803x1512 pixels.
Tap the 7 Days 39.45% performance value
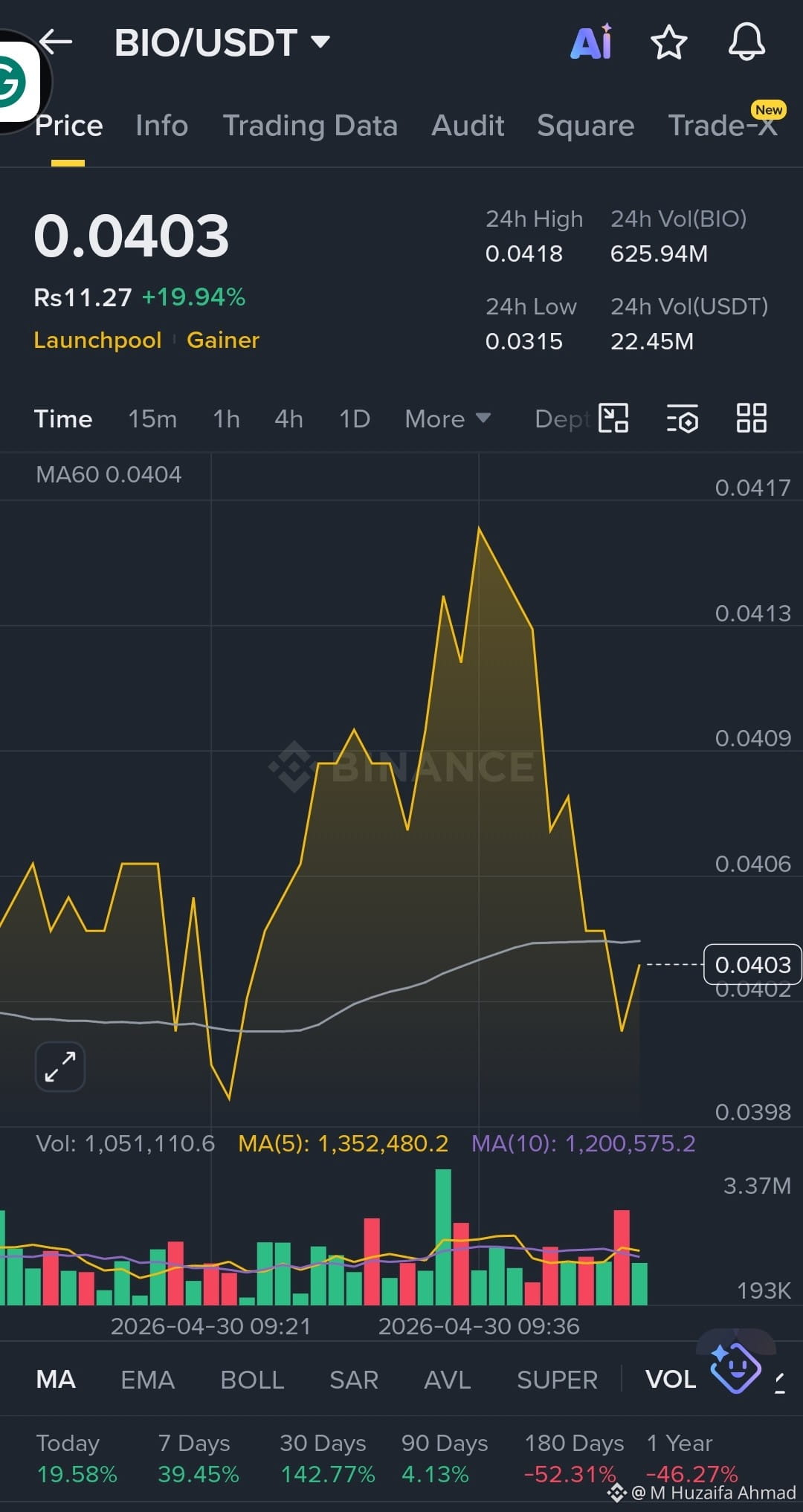[199, 1474]
